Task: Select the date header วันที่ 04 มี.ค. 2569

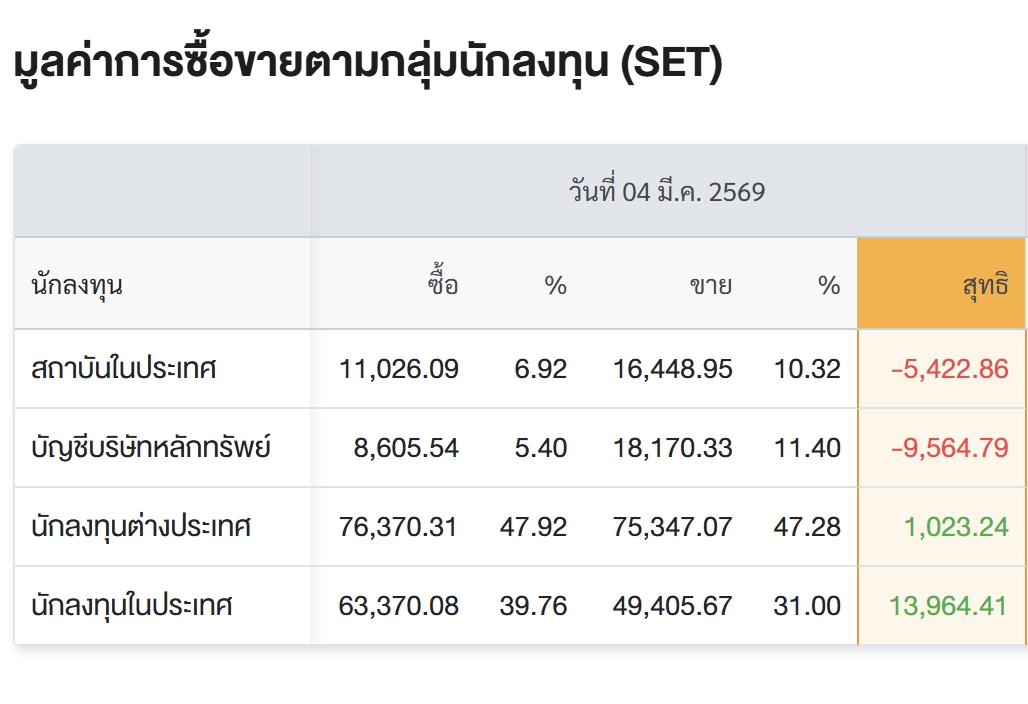Action: click(667, 192)
